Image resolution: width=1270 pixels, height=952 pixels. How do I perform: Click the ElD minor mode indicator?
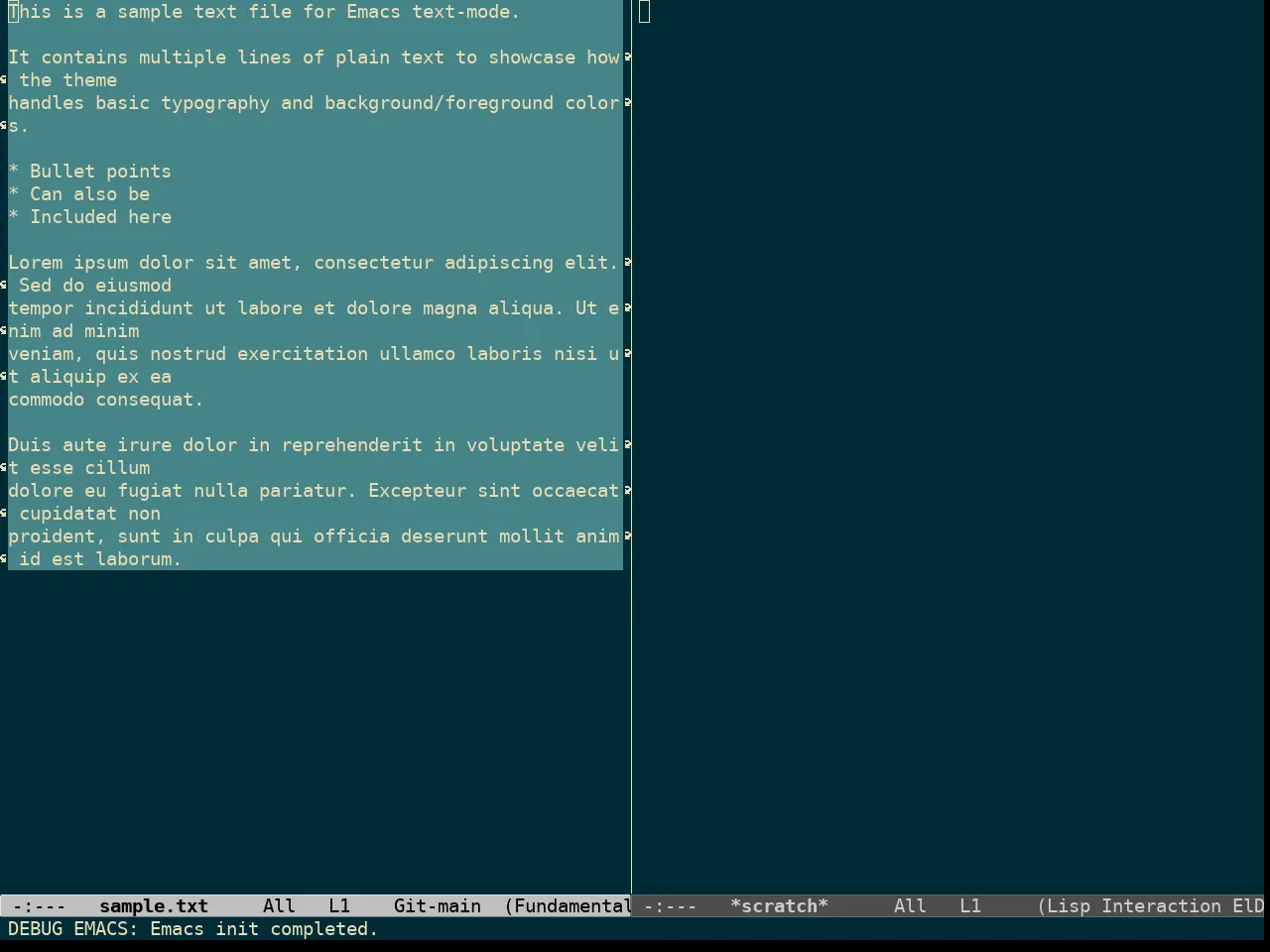pos(1248,905)
